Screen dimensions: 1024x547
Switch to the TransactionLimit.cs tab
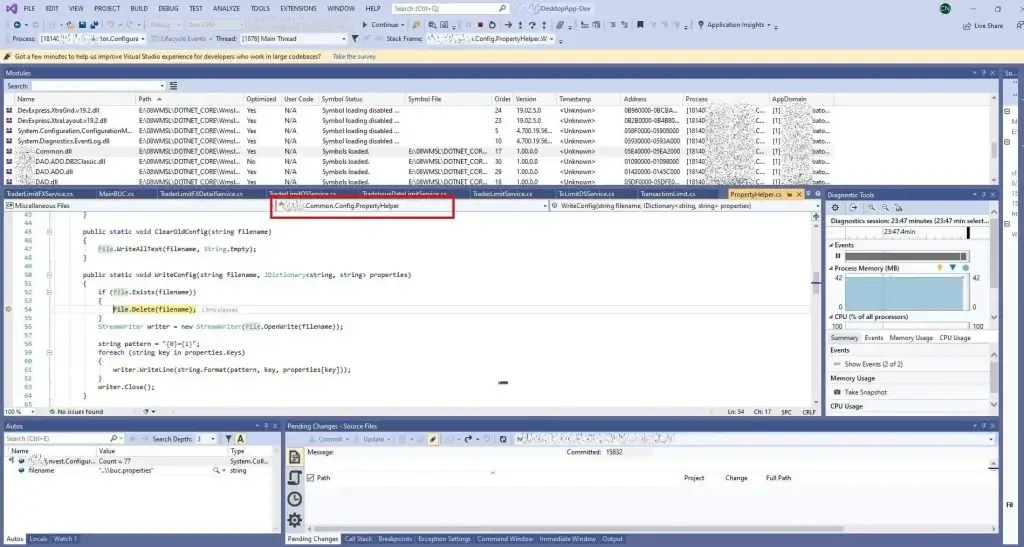coord(668,194)
